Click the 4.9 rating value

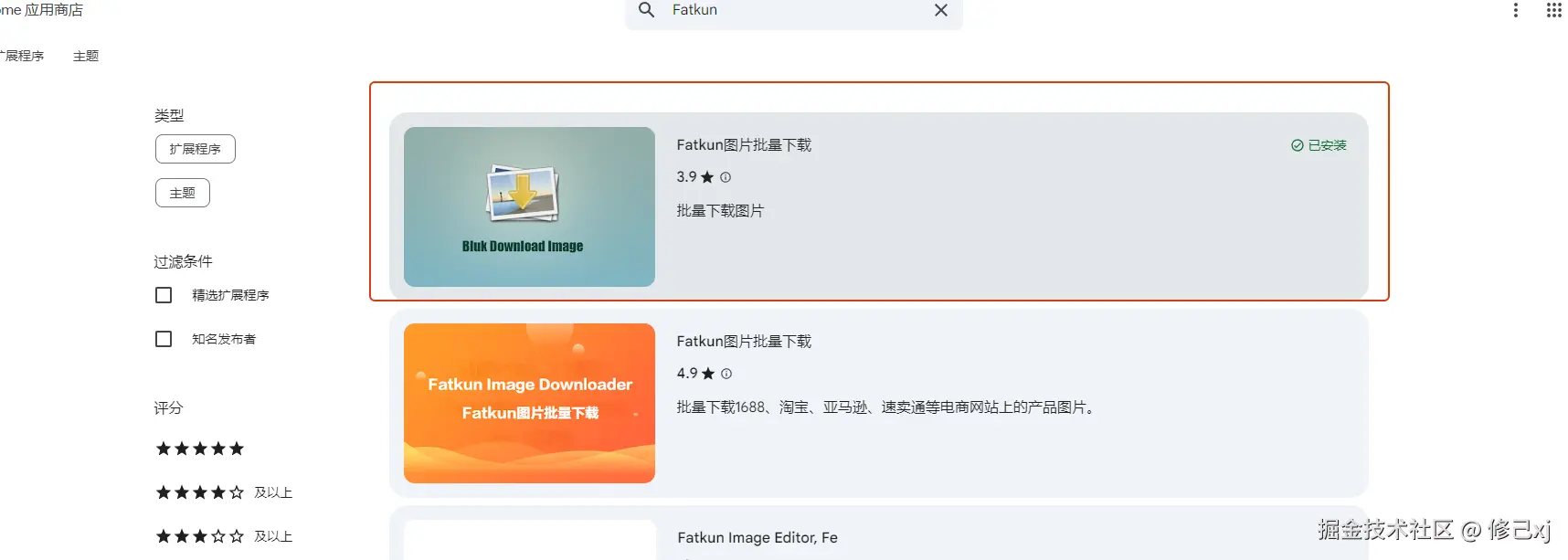click(x=687, y=374)
